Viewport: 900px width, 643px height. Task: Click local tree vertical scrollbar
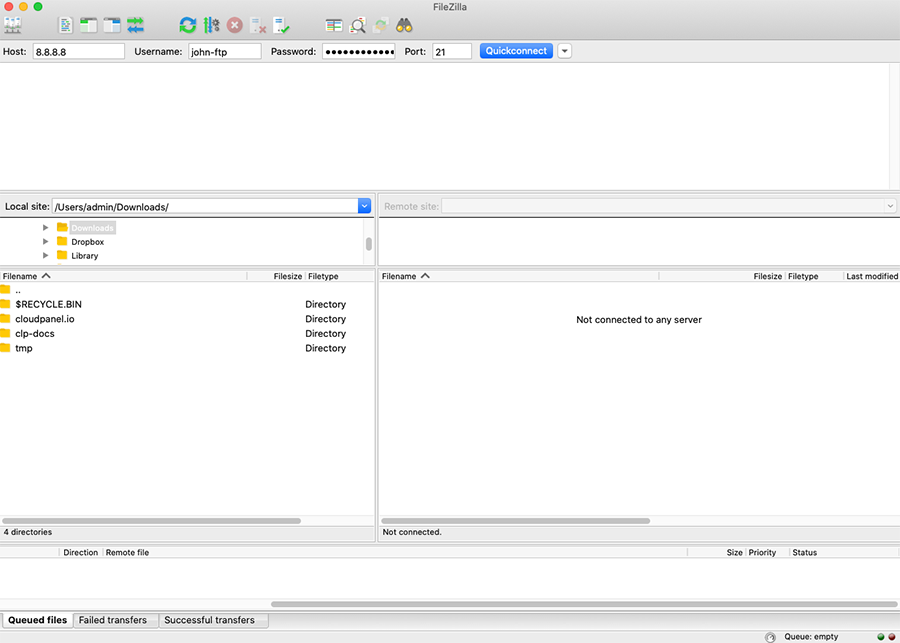368,243
